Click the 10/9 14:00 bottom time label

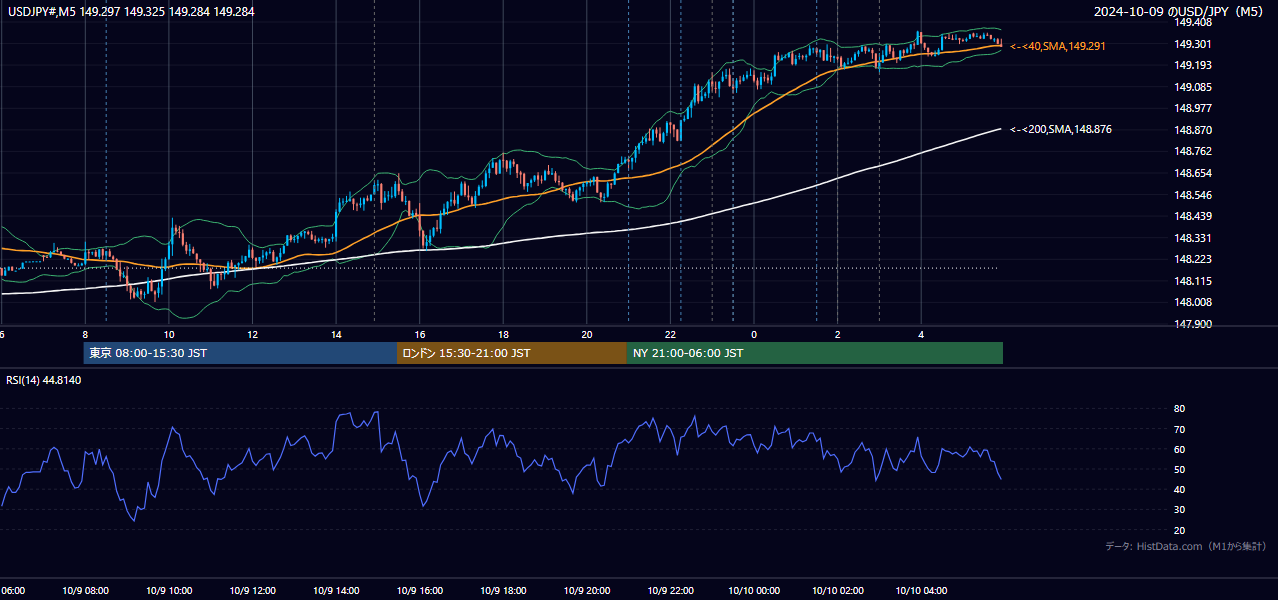pyautogui.click(x=336, y=590)
